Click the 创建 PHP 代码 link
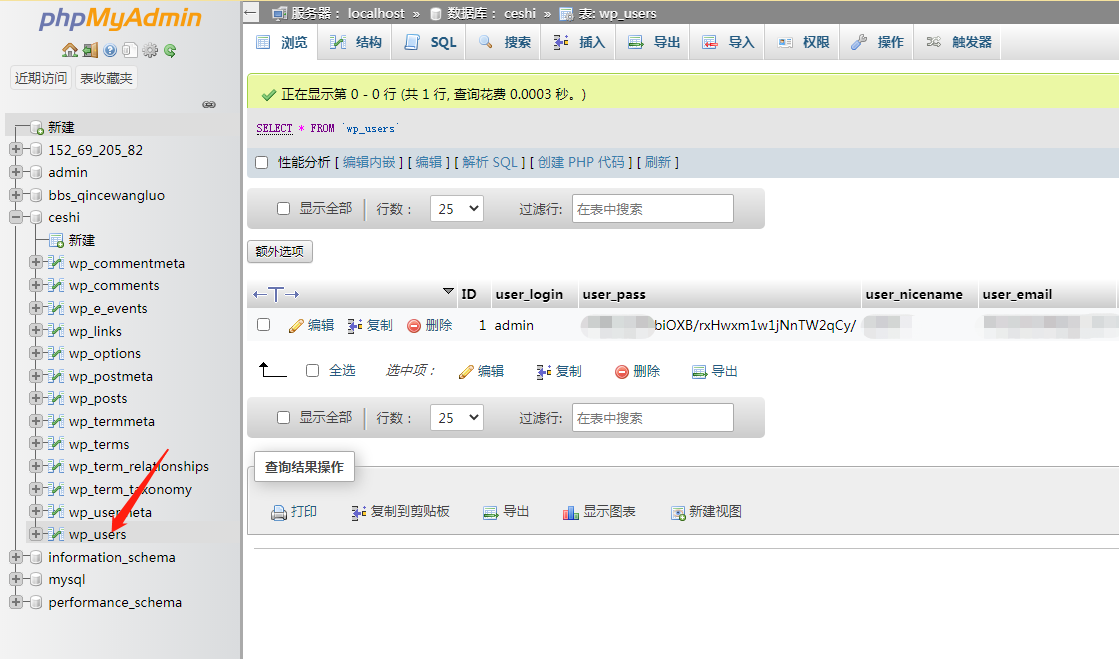The height and width of the screenshot is (659, 1119). pyautogui.click(x=581, y=163)
